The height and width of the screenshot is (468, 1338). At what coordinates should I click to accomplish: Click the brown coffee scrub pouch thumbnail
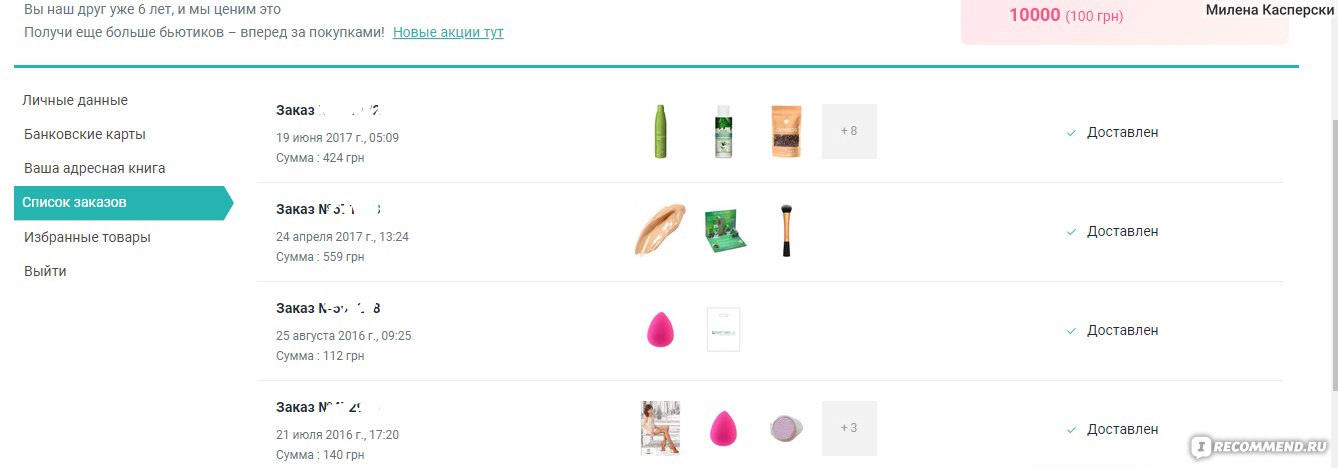pos(786,131)
